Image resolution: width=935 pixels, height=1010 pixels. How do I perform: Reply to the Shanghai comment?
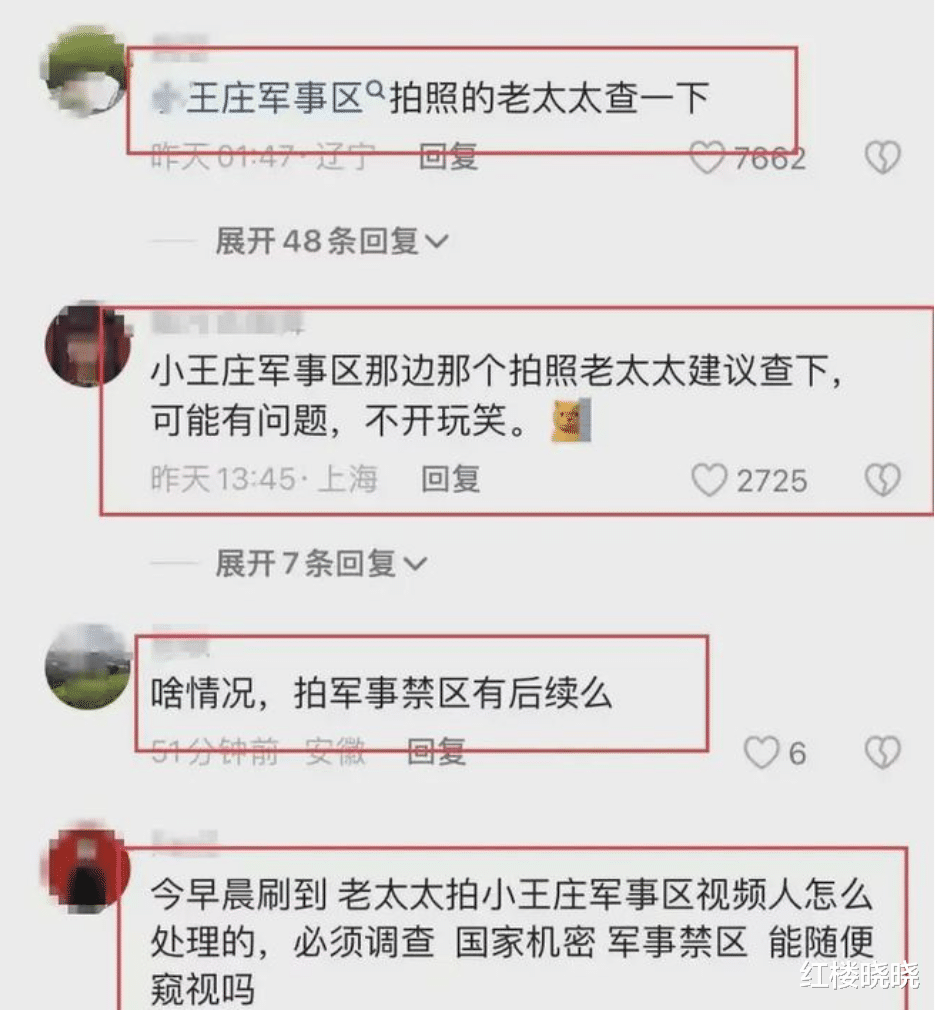click(x=451, y=479)
